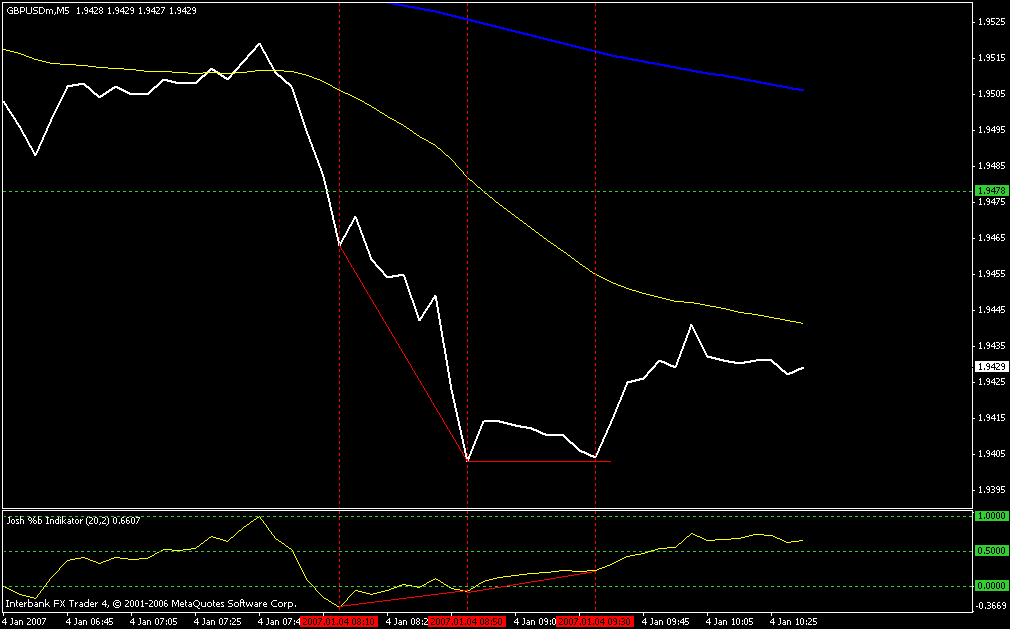Viewport: 1010px width, 629px height.
Task: Click the 1.0000 indicator level label
Action: (x=992, y=516)
